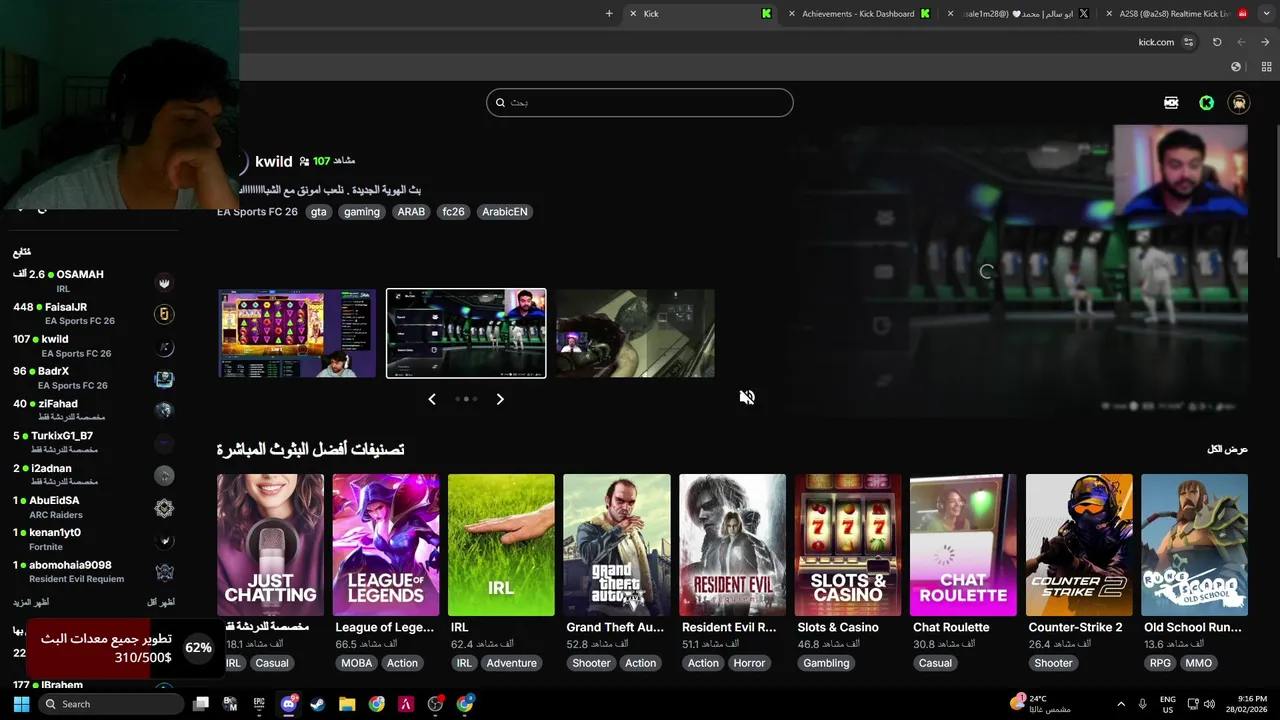Click the Kick search input field
1280x720 pixels.
[x=640, y=103]
